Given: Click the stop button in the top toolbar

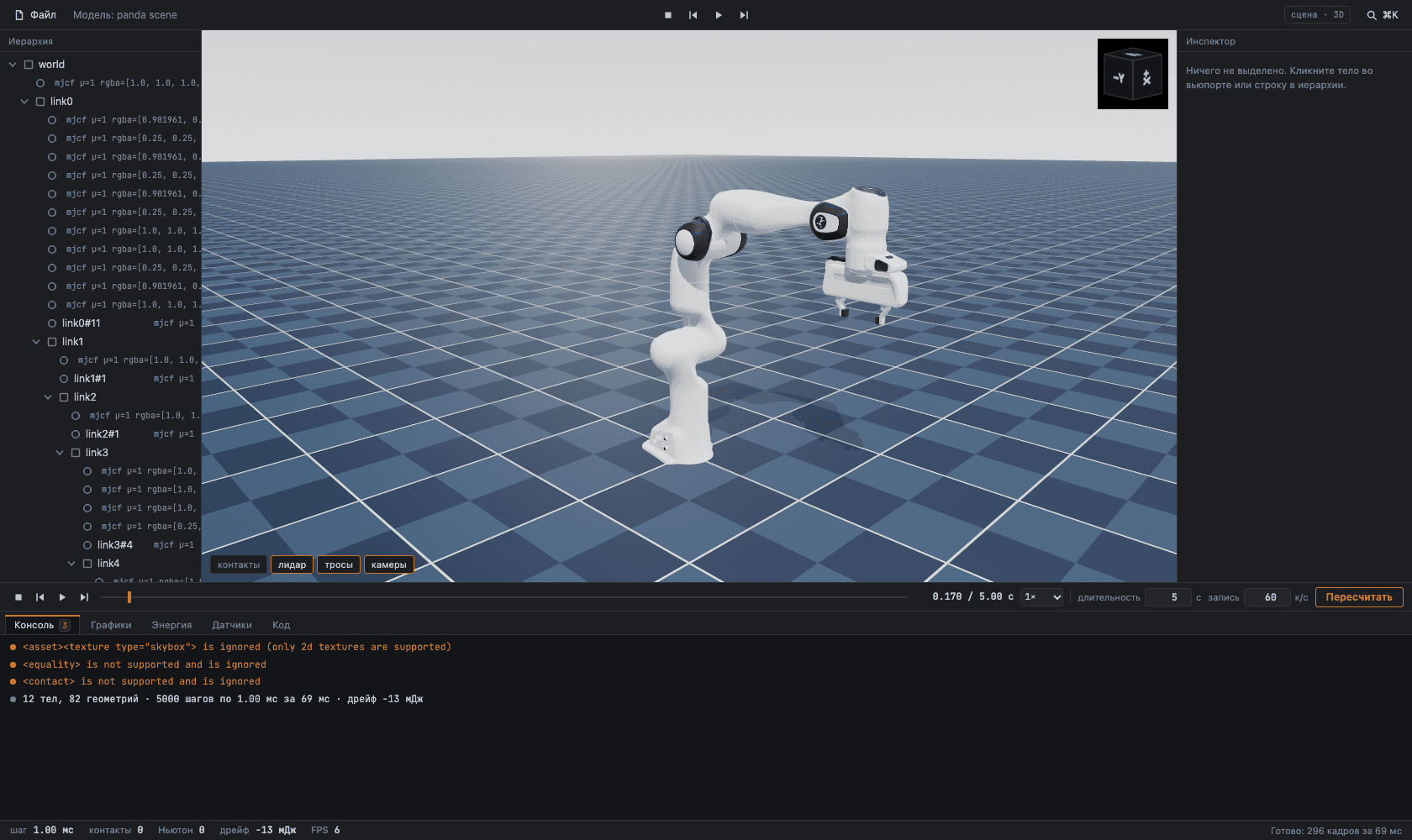Looking at the screenshot, I should pos(668,15).
